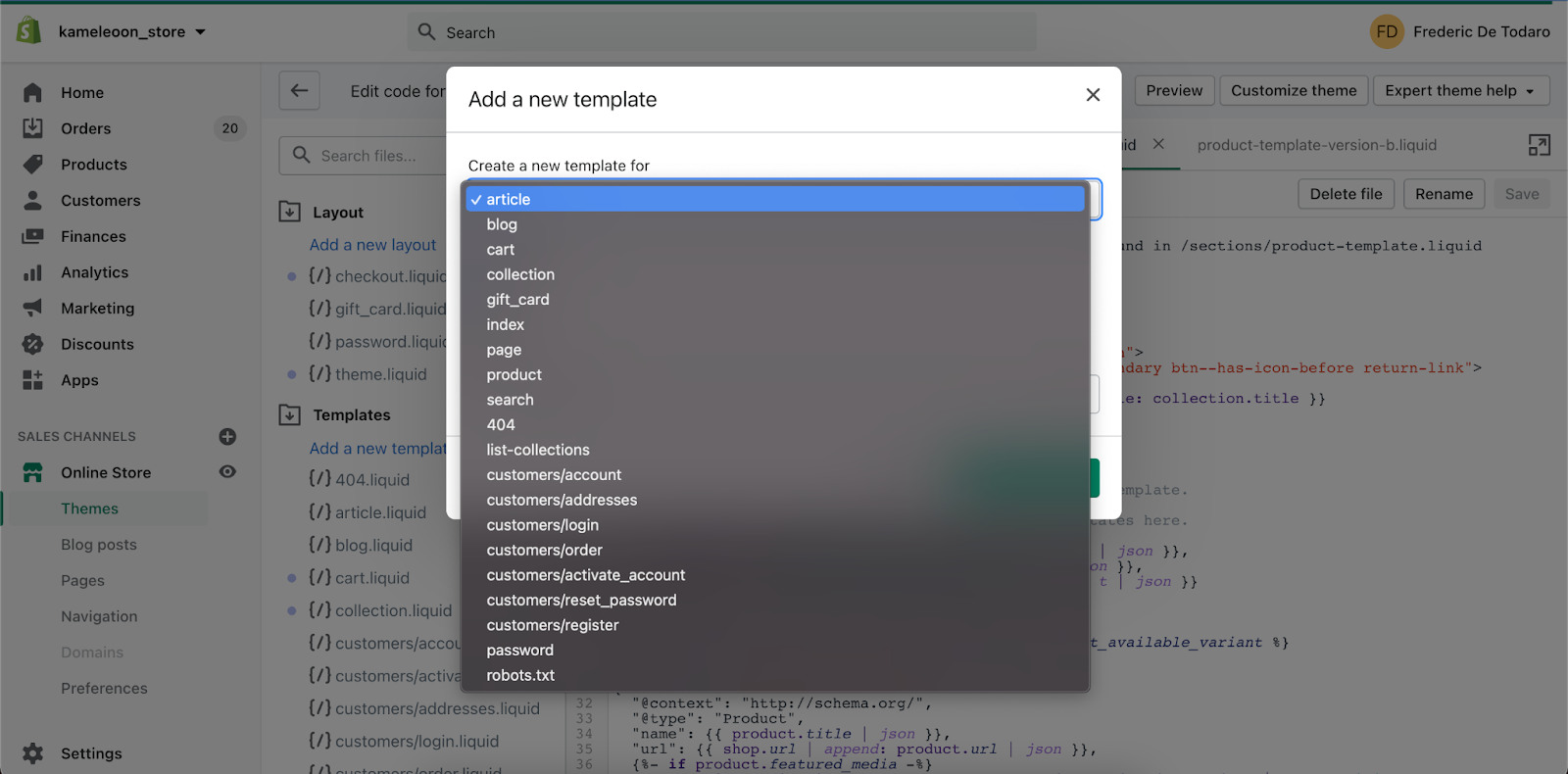
Task: Click the Customize theme button
Action: (1294, 91)
